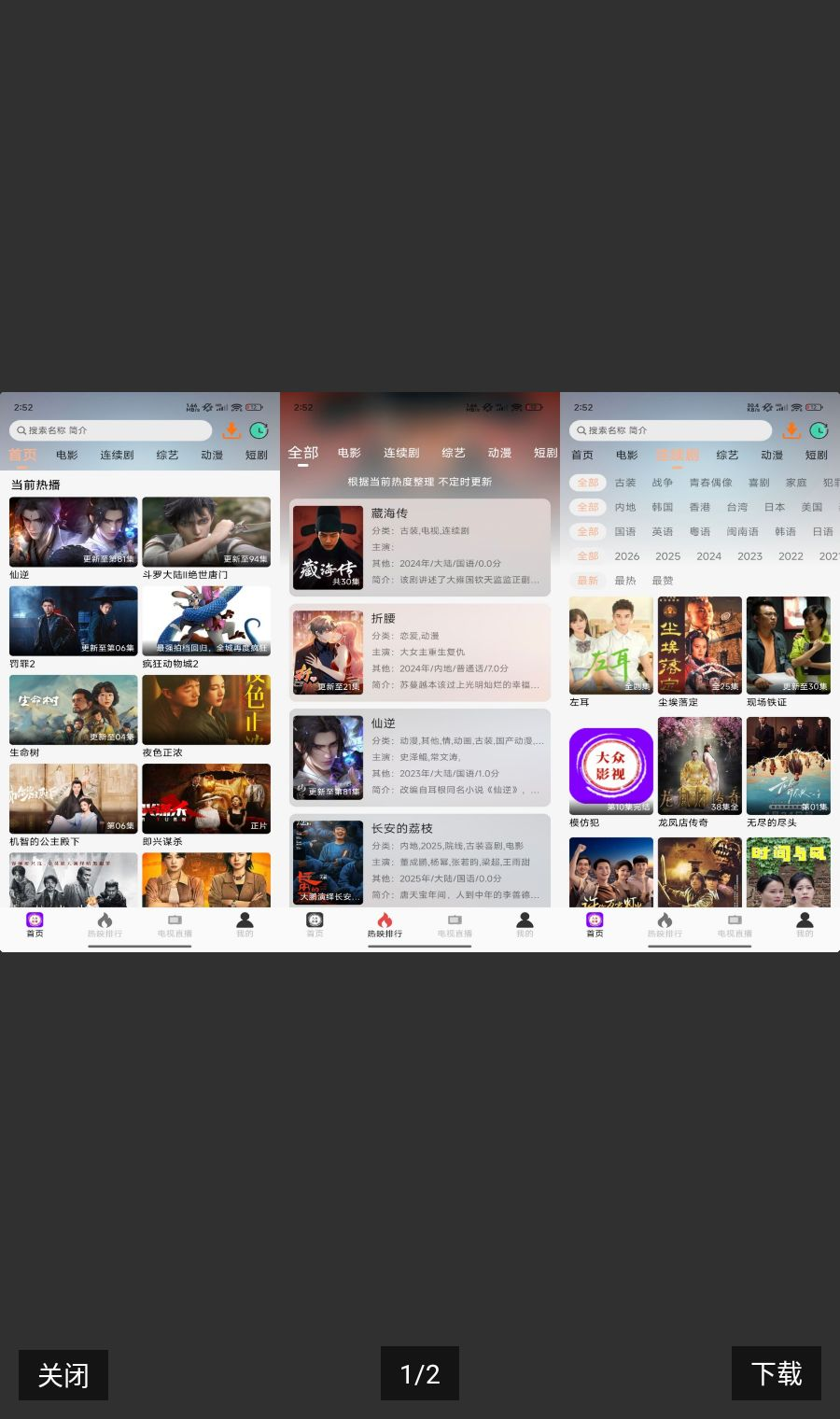Choose the 青春偶像 genre filter
This screenshot has height=1419, width=840.
pos(711,483)
